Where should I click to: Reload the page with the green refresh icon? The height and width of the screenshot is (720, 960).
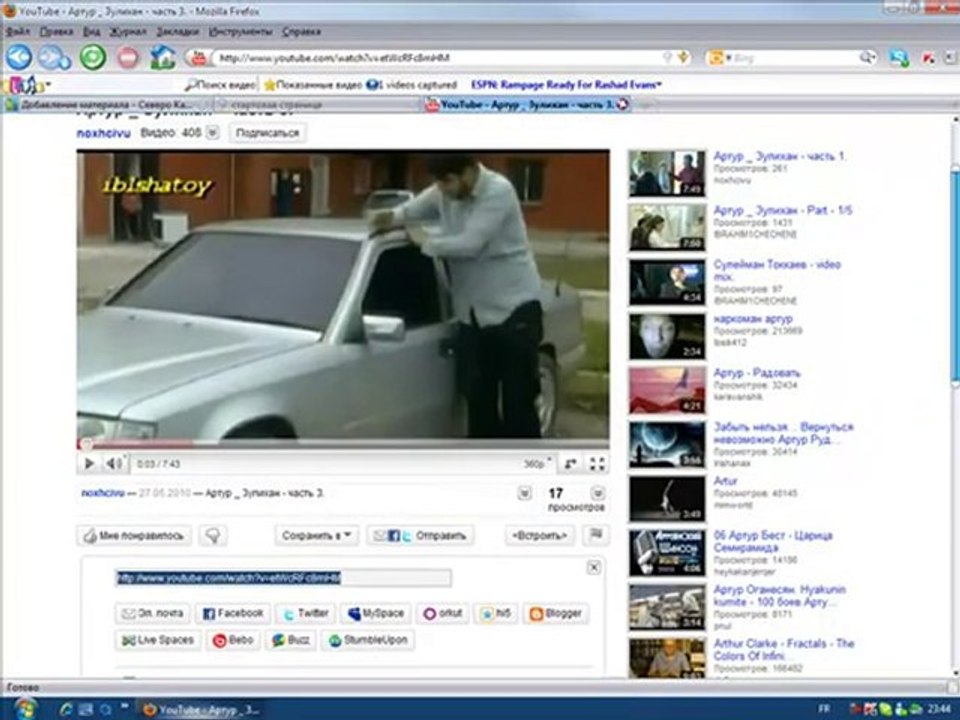pyautogui.click(x=93, y=58)
